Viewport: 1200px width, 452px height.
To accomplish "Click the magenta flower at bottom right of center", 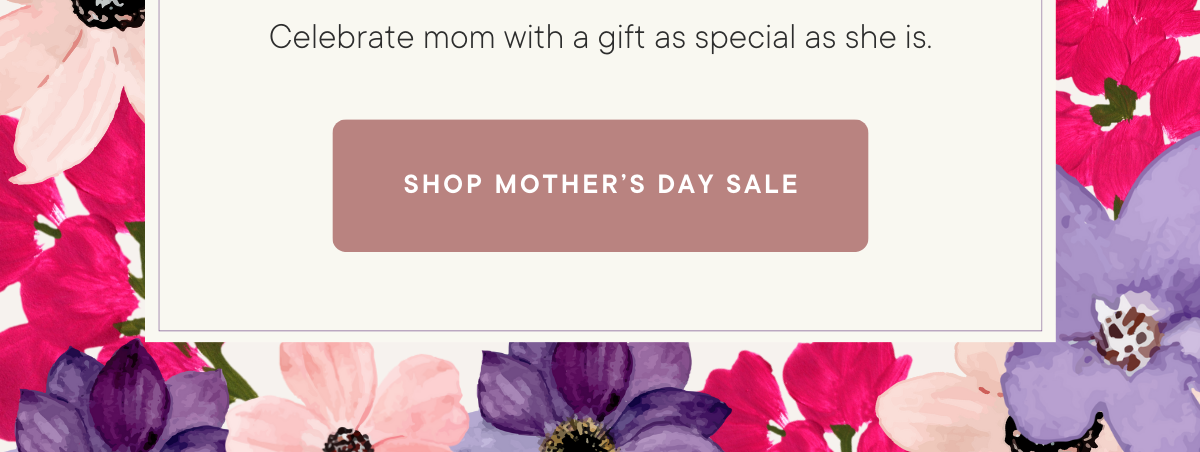I will coord(790,395).
